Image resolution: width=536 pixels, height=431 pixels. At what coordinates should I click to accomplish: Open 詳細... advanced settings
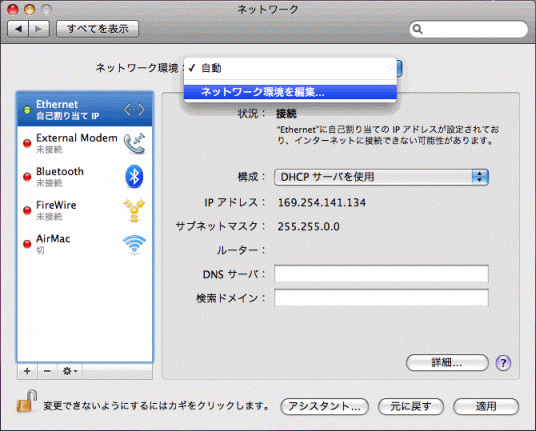click(447, 362)
